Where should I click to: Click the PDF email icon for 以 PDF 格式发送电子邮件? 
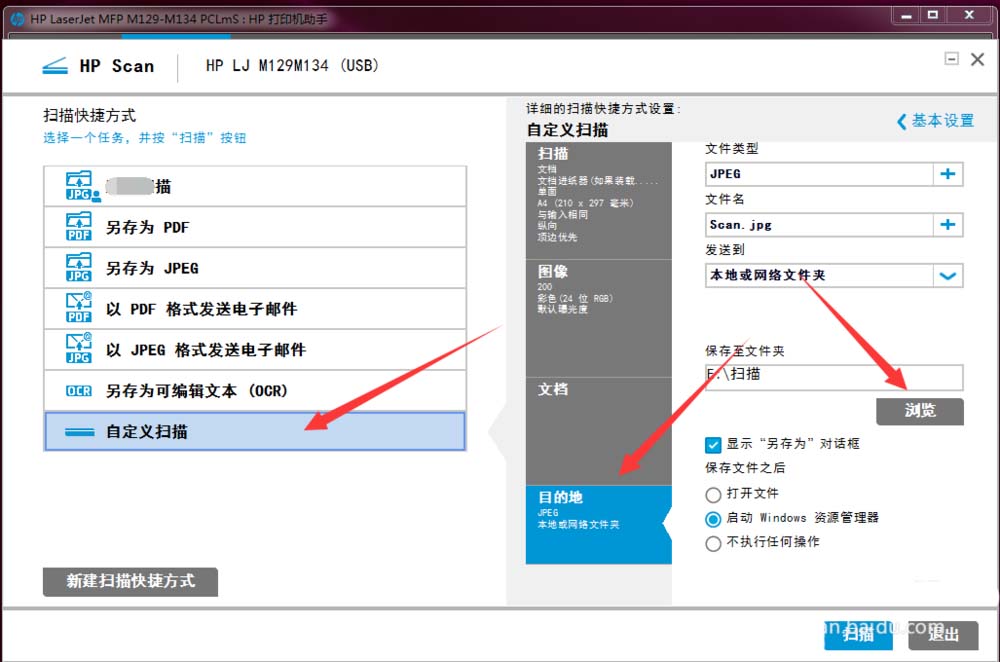(79, 309)
